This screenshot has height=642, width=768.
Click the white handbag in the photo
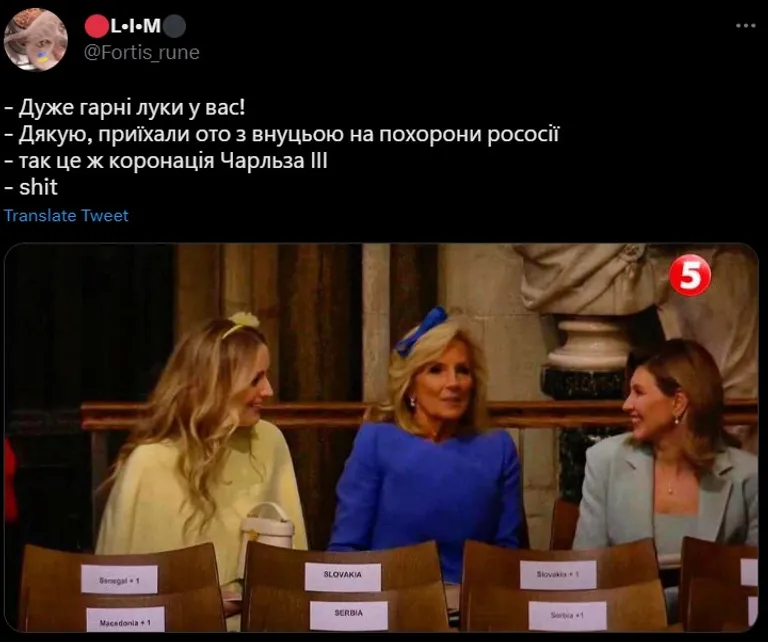pyautogui.click(x=267, y=526)
